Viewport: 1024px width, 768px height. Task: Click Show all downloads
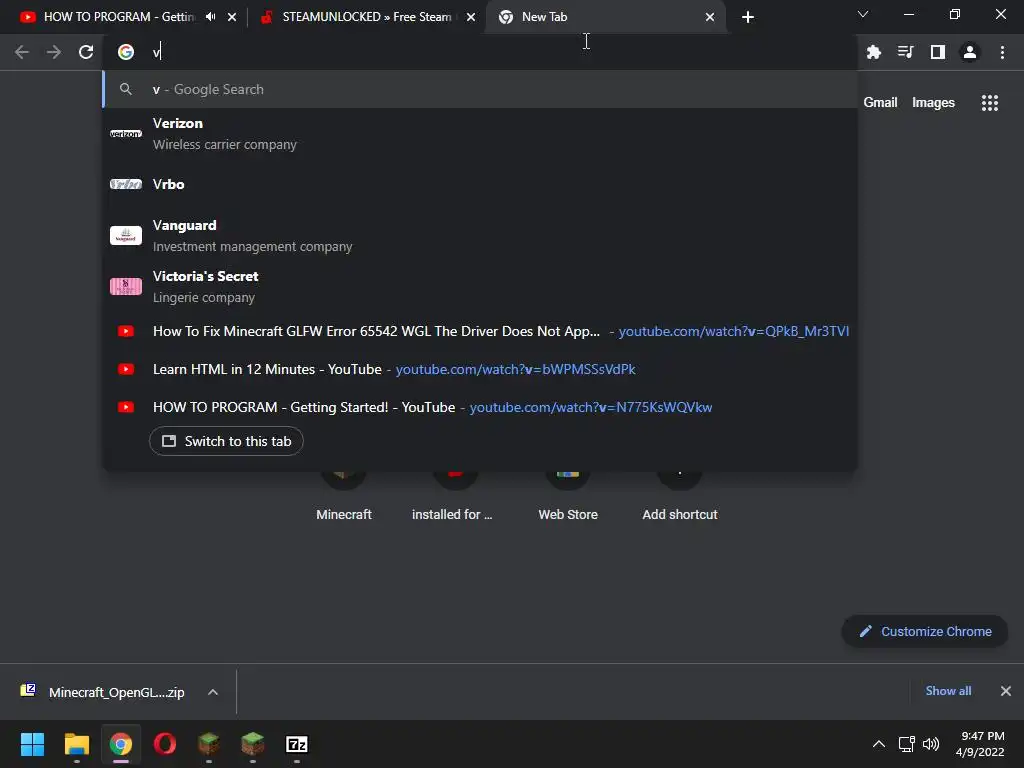pyautogui.click(x=948, y=691)
